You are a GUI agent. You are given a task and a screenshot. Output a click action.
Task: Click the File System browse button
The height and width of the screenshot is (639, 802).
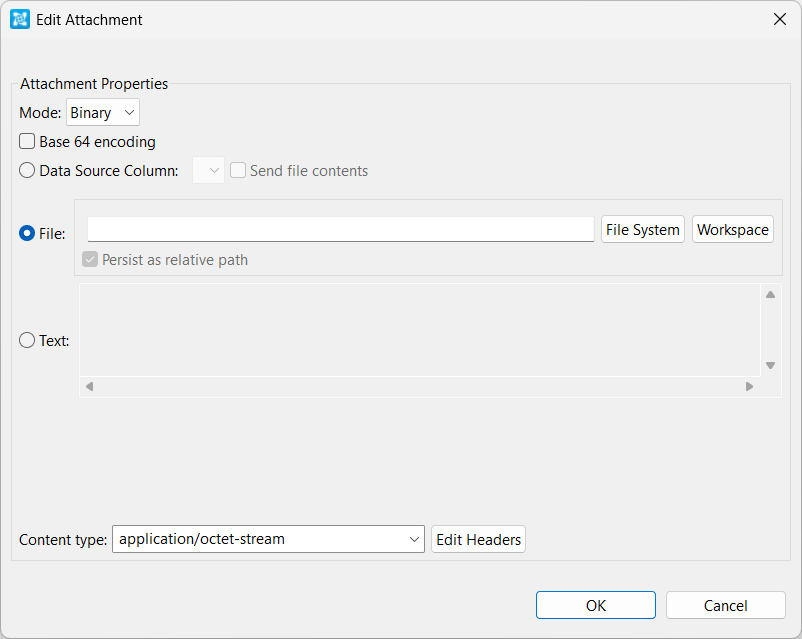[x=642, y=229]
